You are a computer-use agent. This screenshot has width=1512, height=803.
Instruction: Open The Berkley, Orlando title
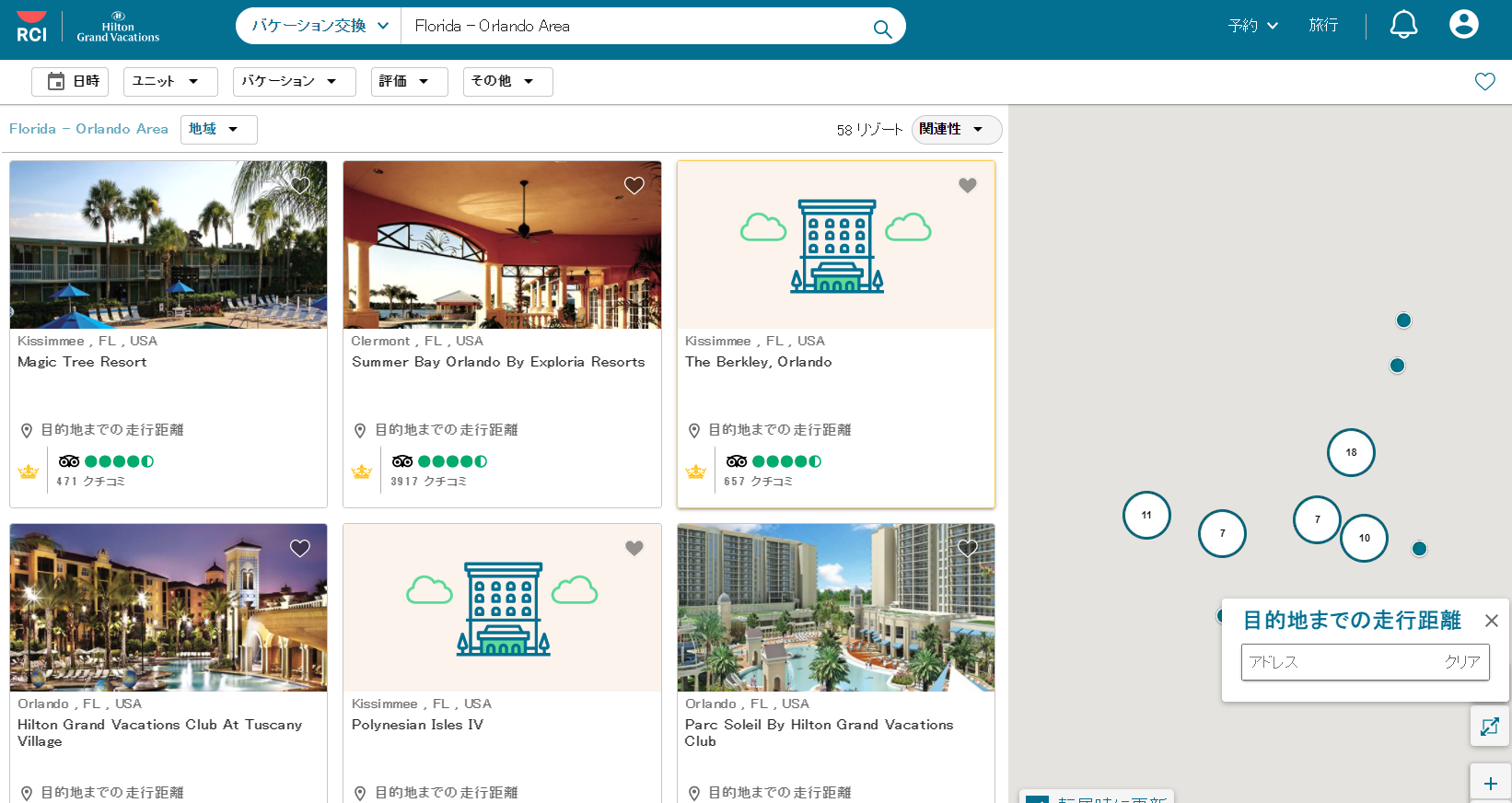tap(759, 362)
